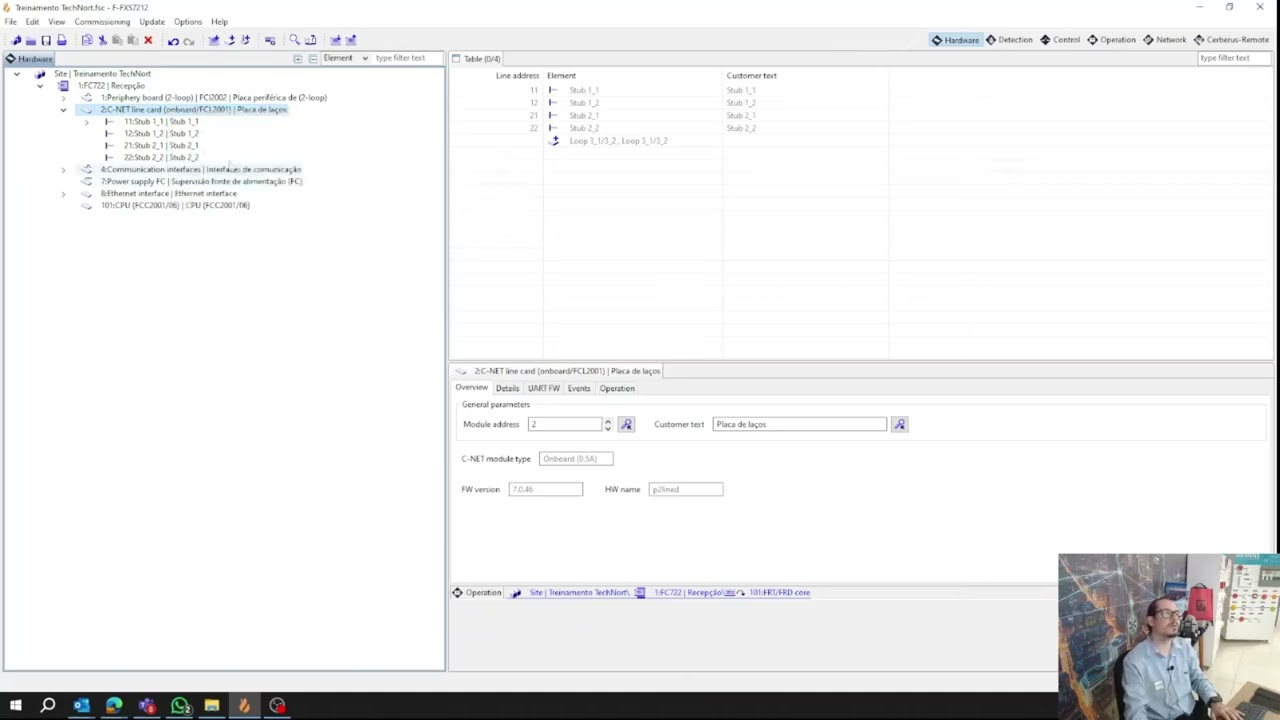1280x720 pixels.
Task: Open the Edit menu
Action: point(32,21)
